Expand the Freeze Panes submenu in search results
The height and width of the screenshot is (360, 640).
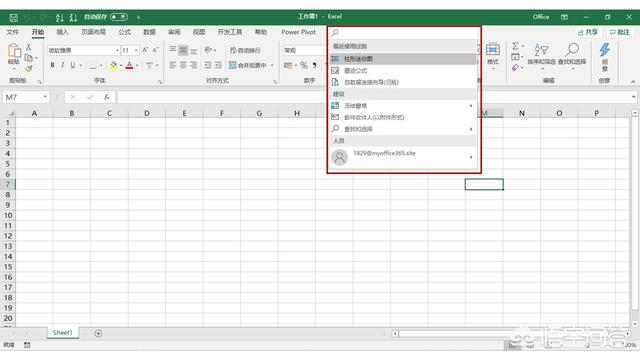(x=471, y=106)
